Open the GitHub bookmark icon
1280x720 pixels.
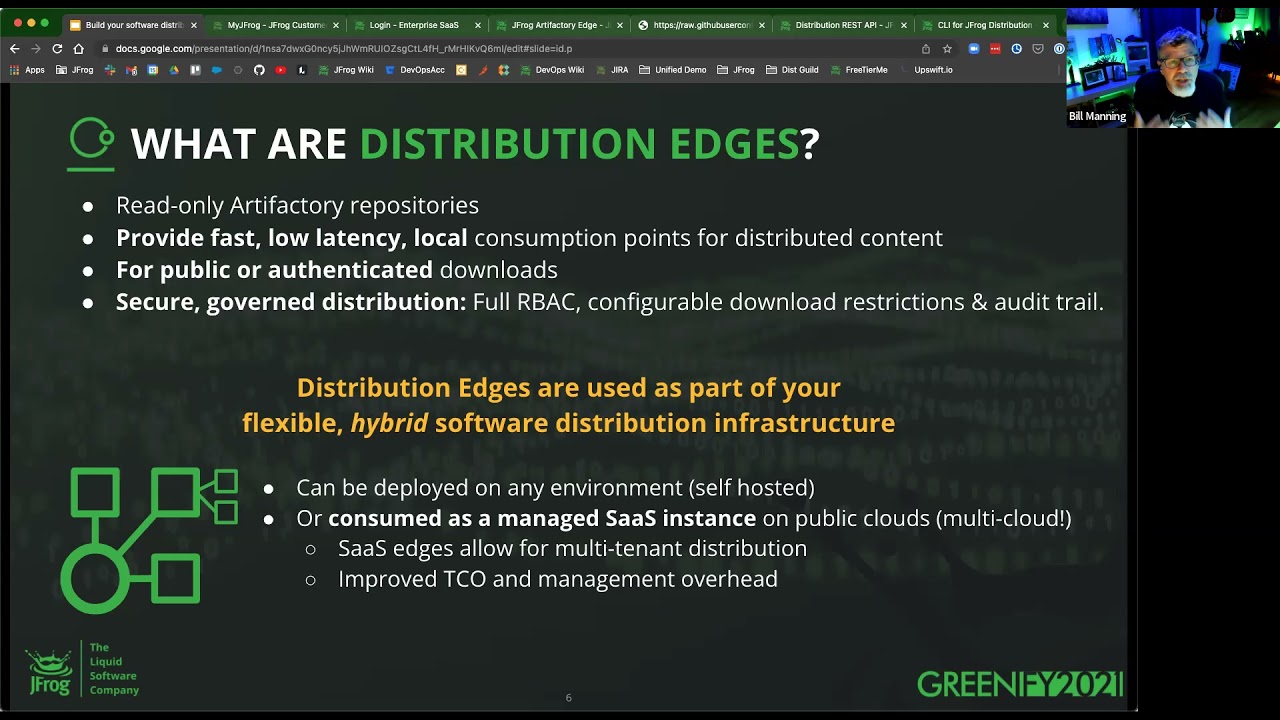tap(259, 70)
